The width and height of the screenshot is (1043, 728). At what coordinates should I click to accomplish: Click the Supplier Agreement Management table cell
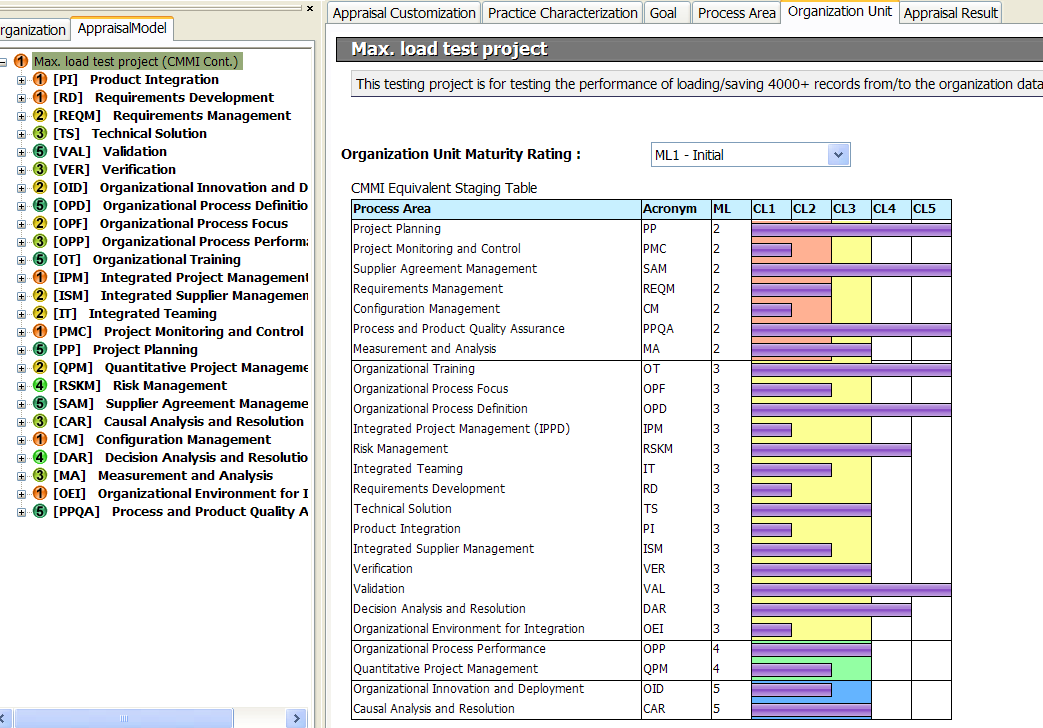pos(496,269)
